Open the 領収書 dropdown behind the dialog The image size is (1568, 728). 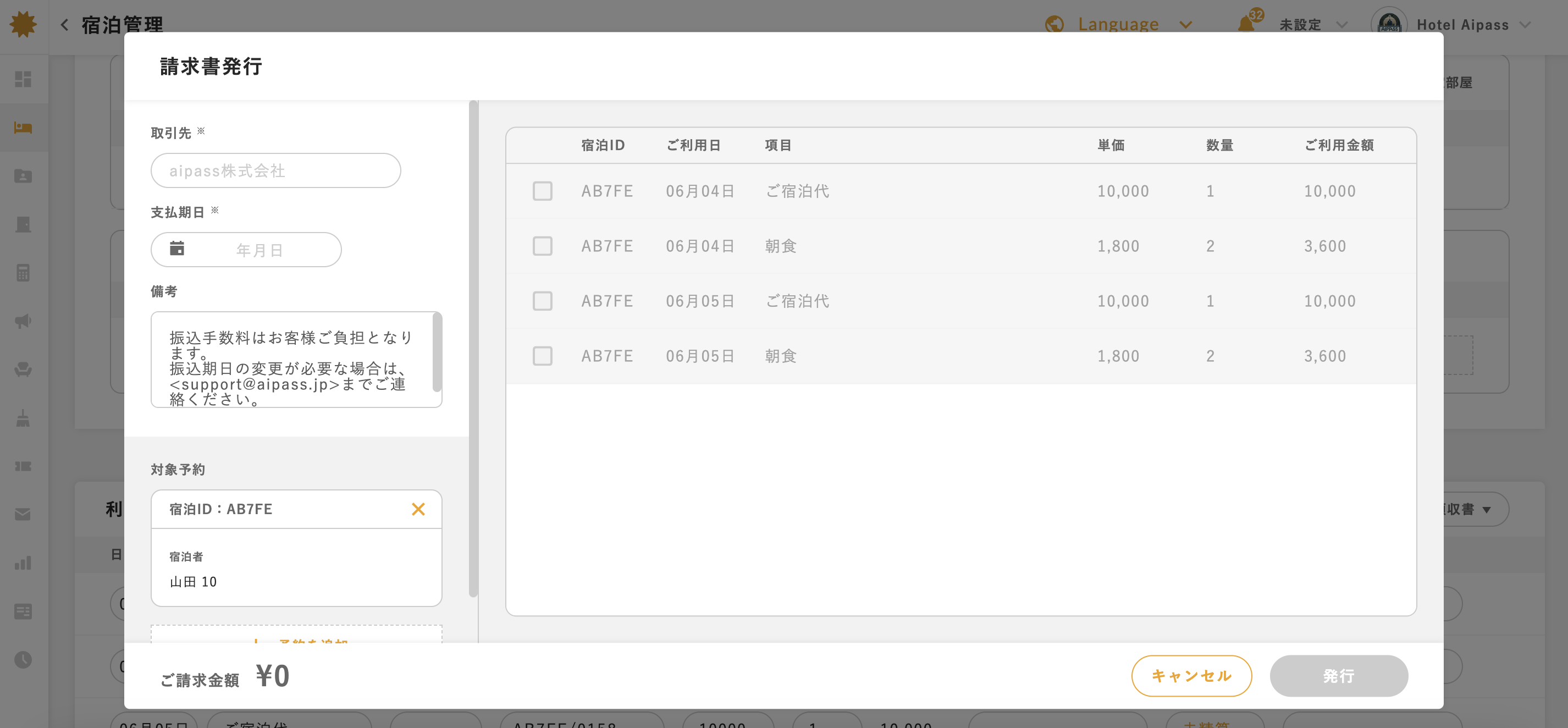tap(1476, 509)
